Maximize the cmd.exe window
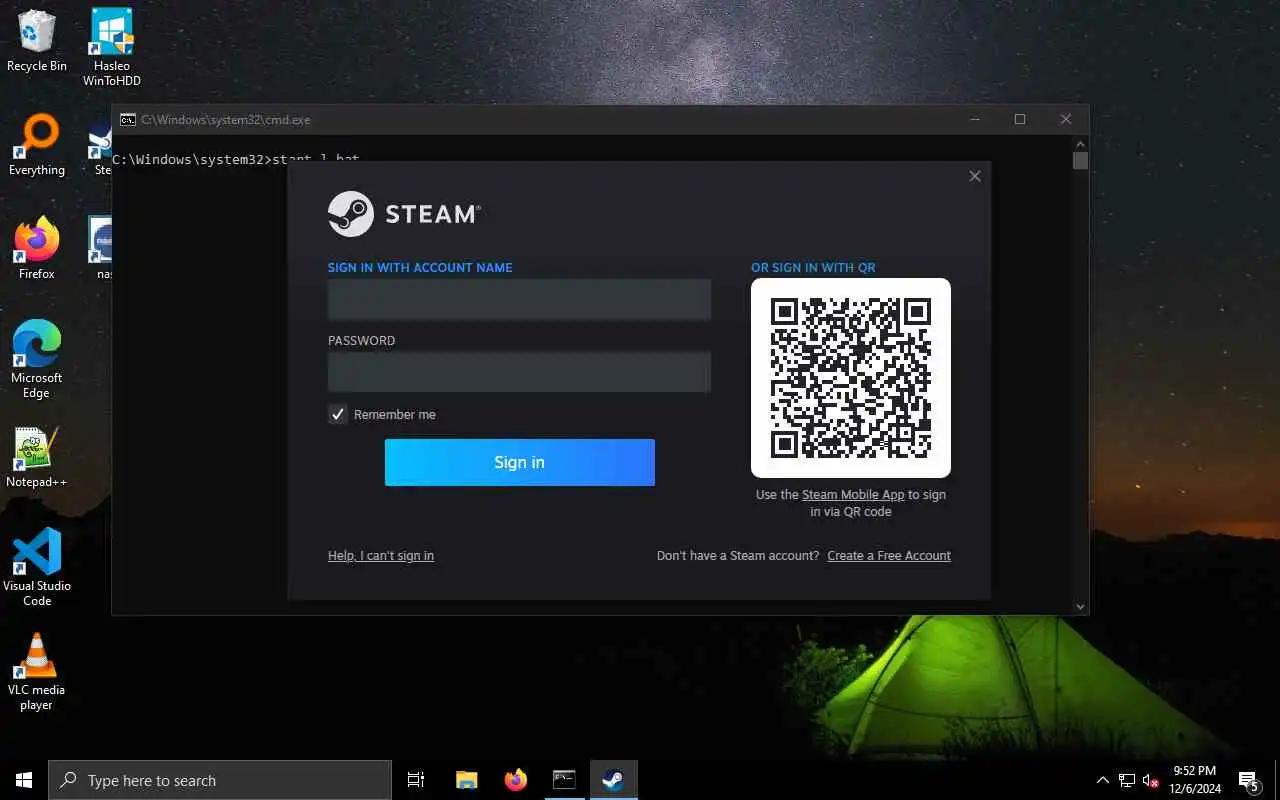 pos(1020,119)
